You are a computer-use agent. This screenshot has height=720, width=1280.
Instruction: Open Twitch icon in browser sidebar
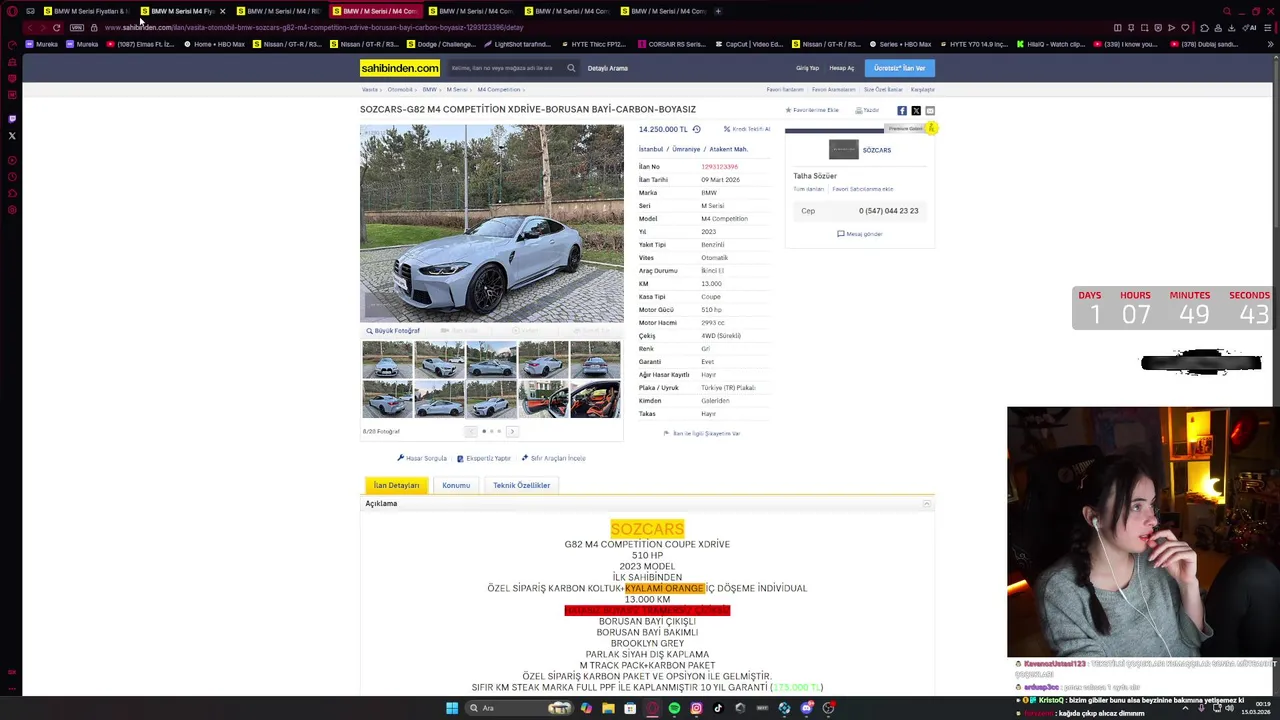pos(12,119)
